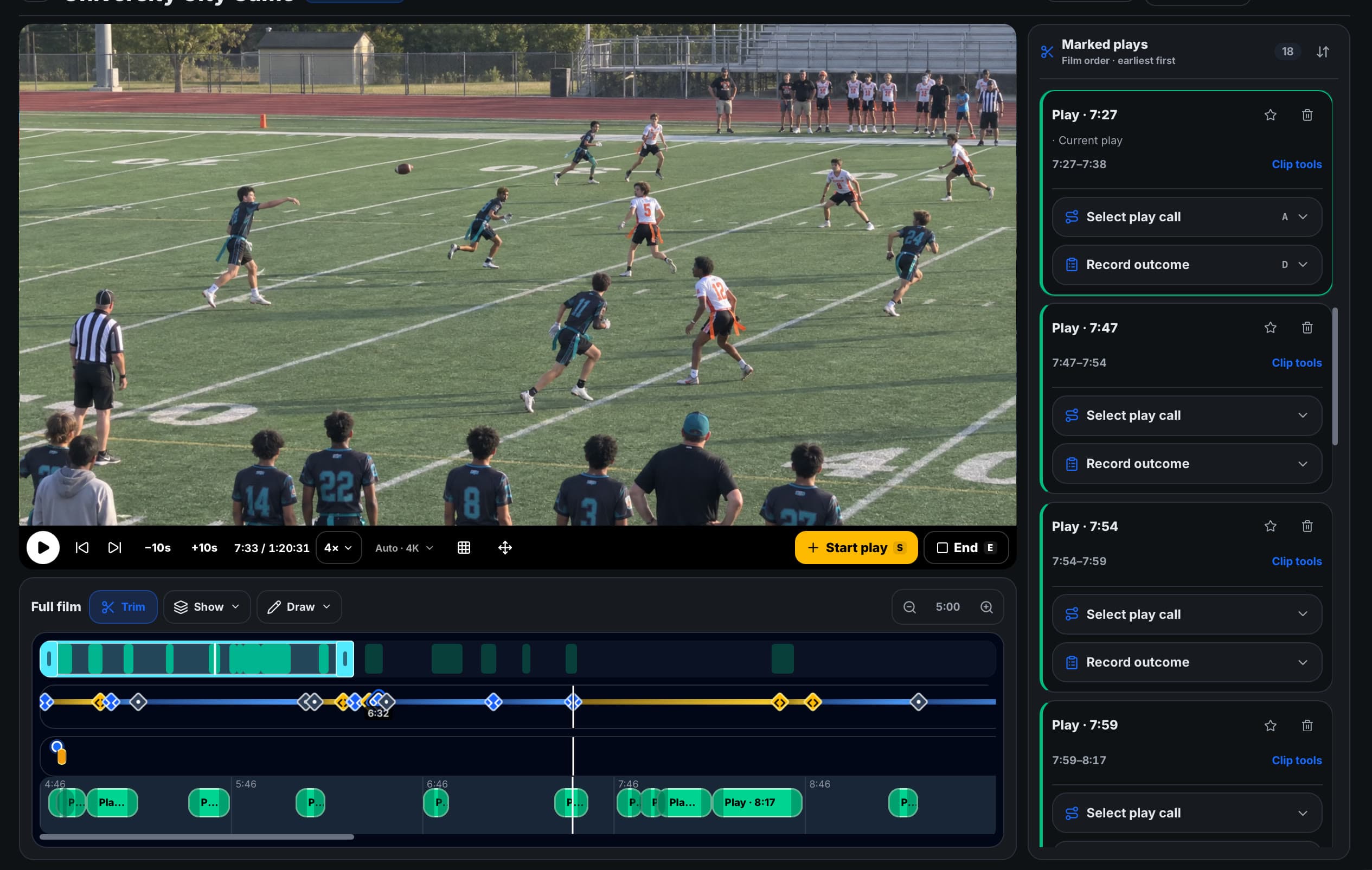Open Record outcome for Play 7:47
The image size is (1372, 870).
point(1187,464)
